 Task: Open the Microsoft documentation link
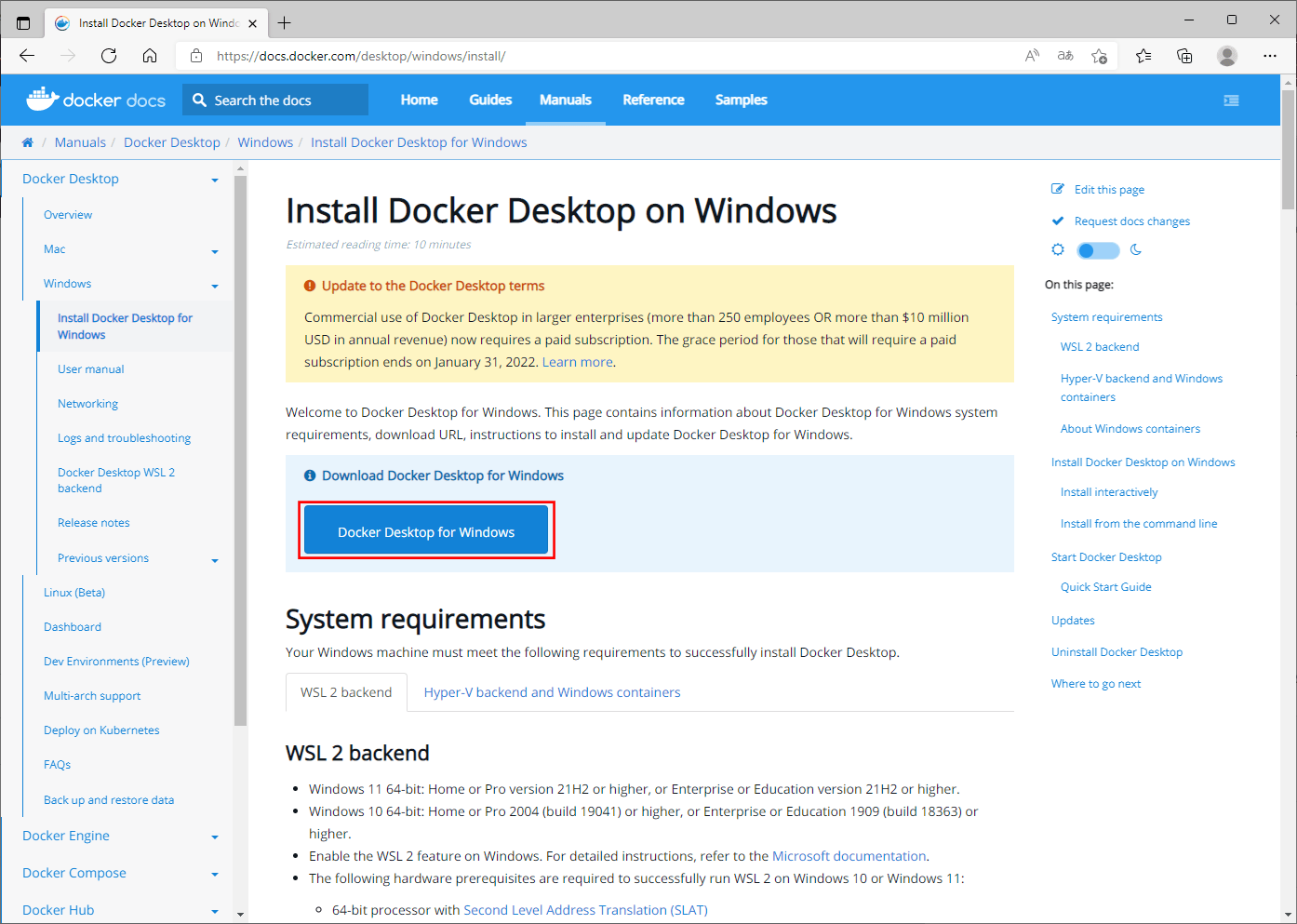(849, 856)
